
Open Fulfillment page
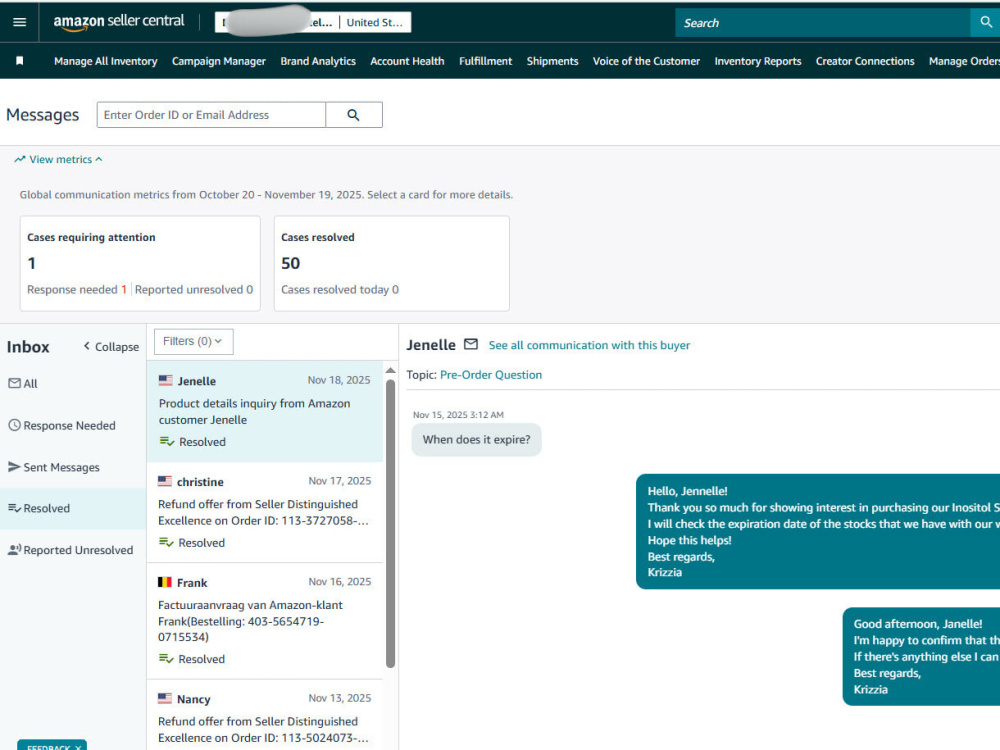coord(485,61)
